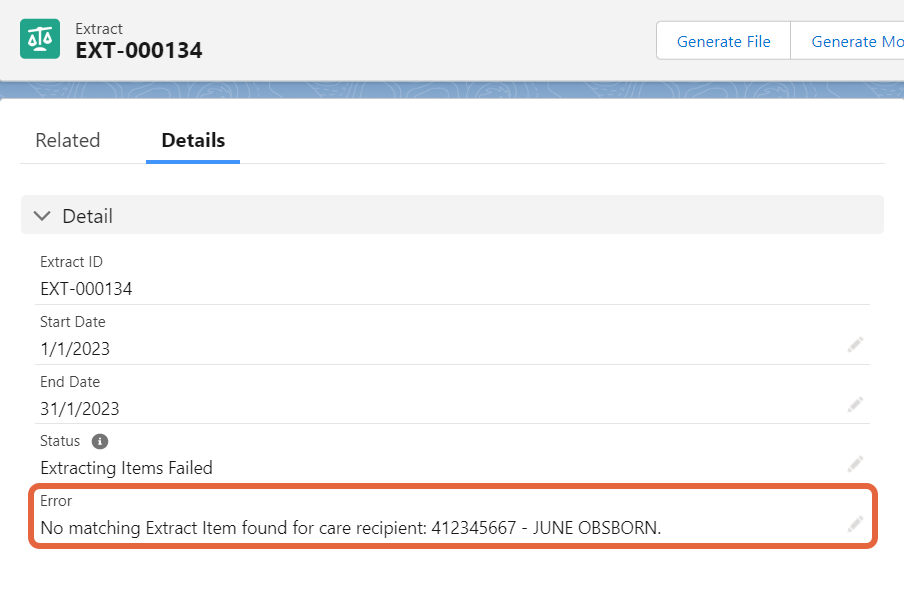This screenshot has width=904, height=591.
Task: Collapse the Detail section chevron
Action: [42, 216]
